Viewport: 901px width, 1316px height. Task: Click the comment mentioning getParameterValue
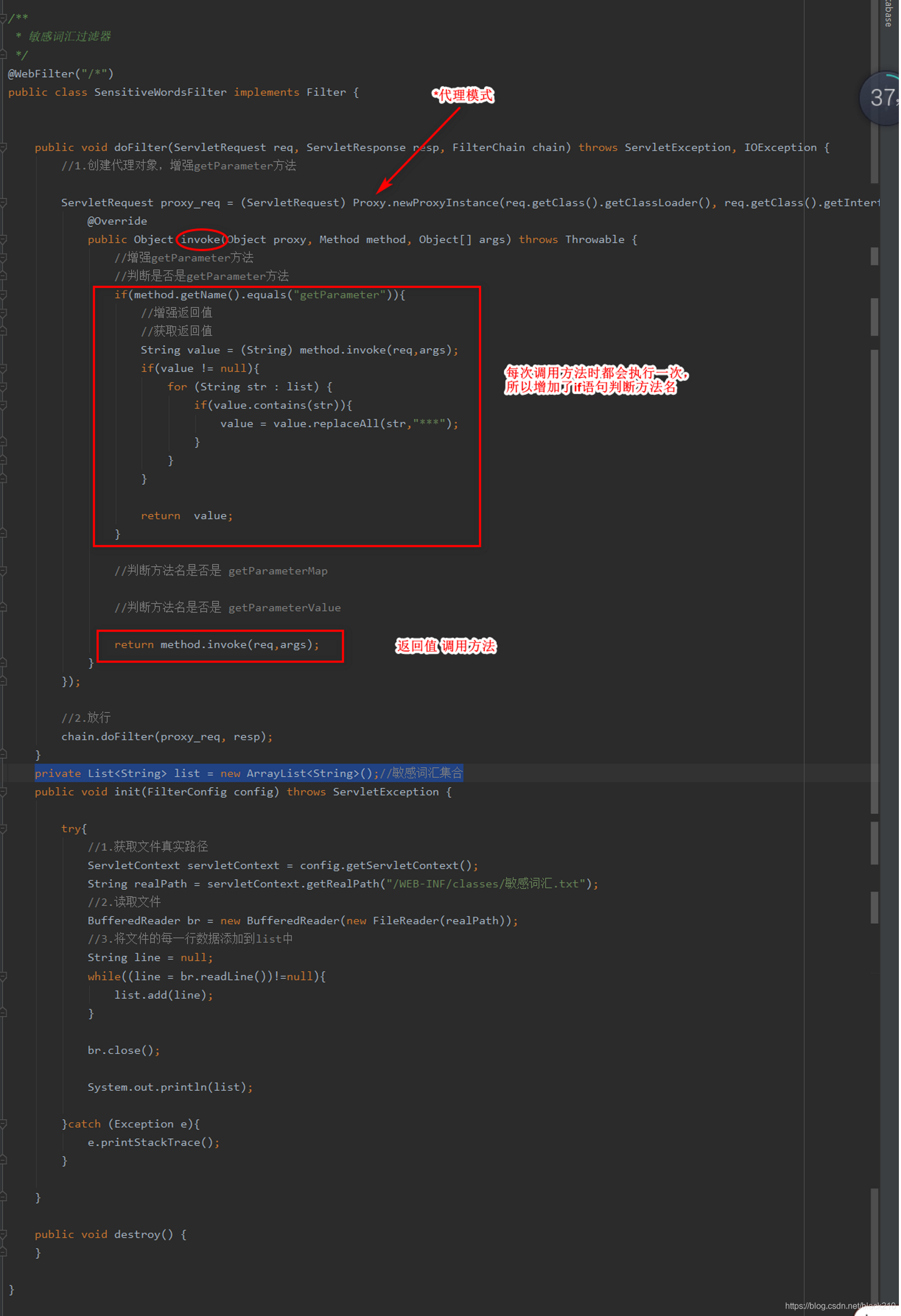[x=228, y=608]
